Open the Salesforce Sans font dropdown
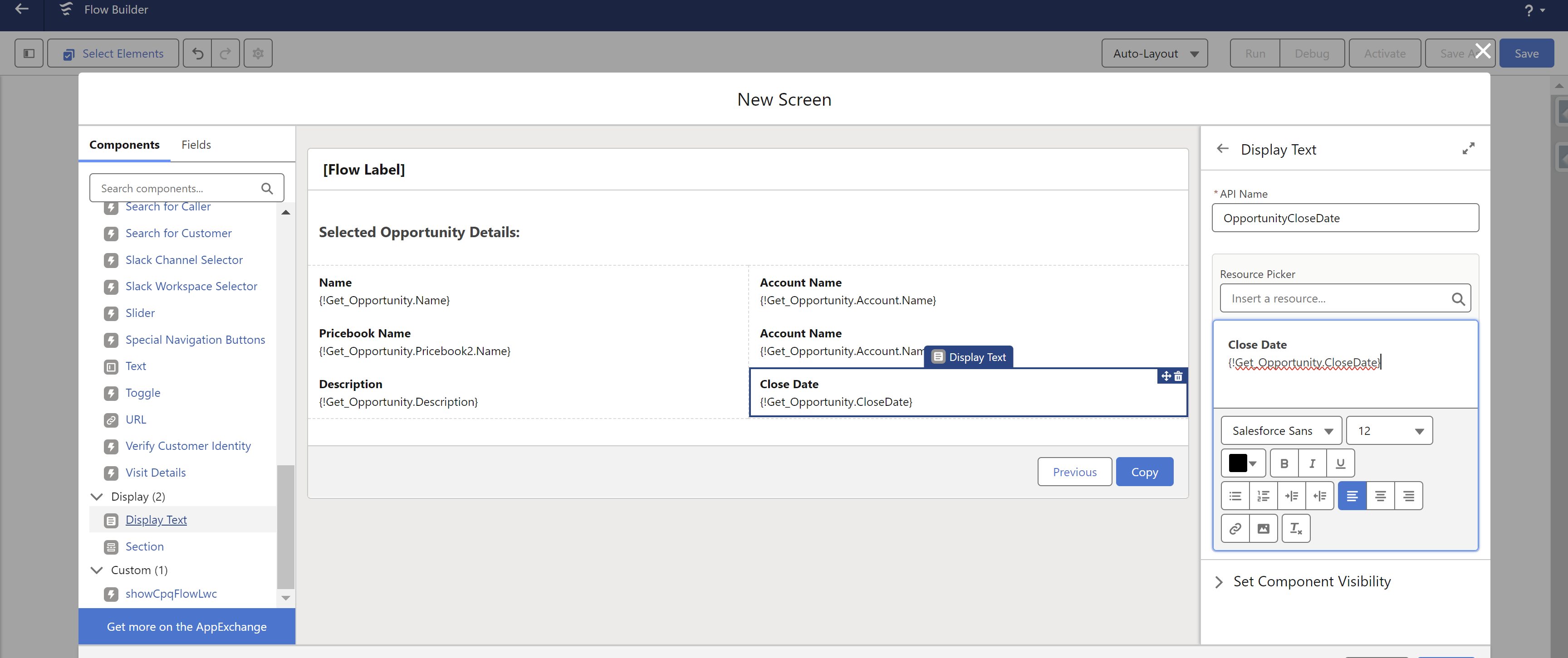The image size is (1568, 658). click(x=1281, y=430)
